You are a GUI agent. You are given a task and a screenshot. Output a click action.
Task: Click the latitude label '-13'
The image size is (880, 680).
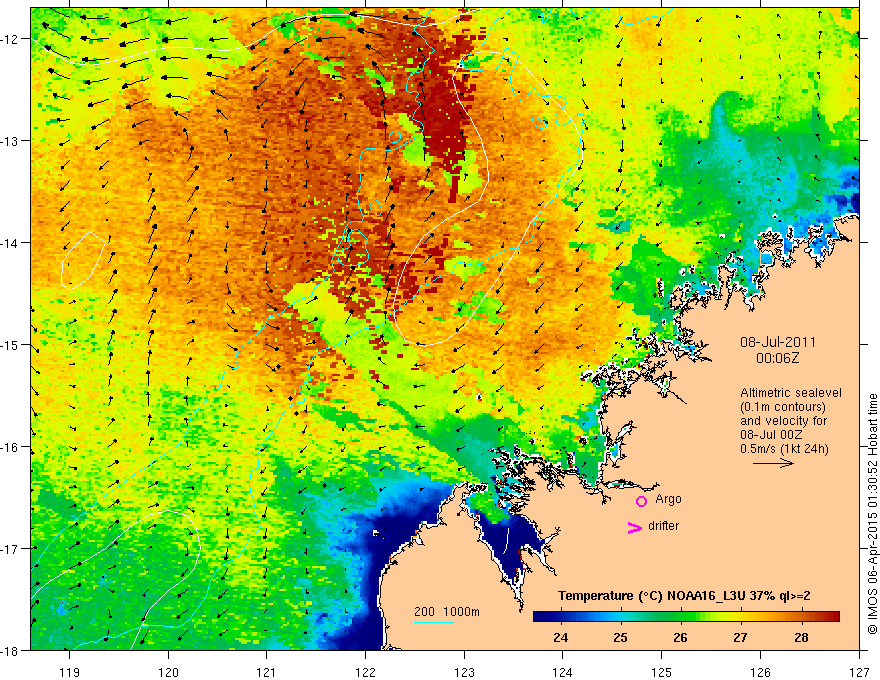tap(10, 141)
